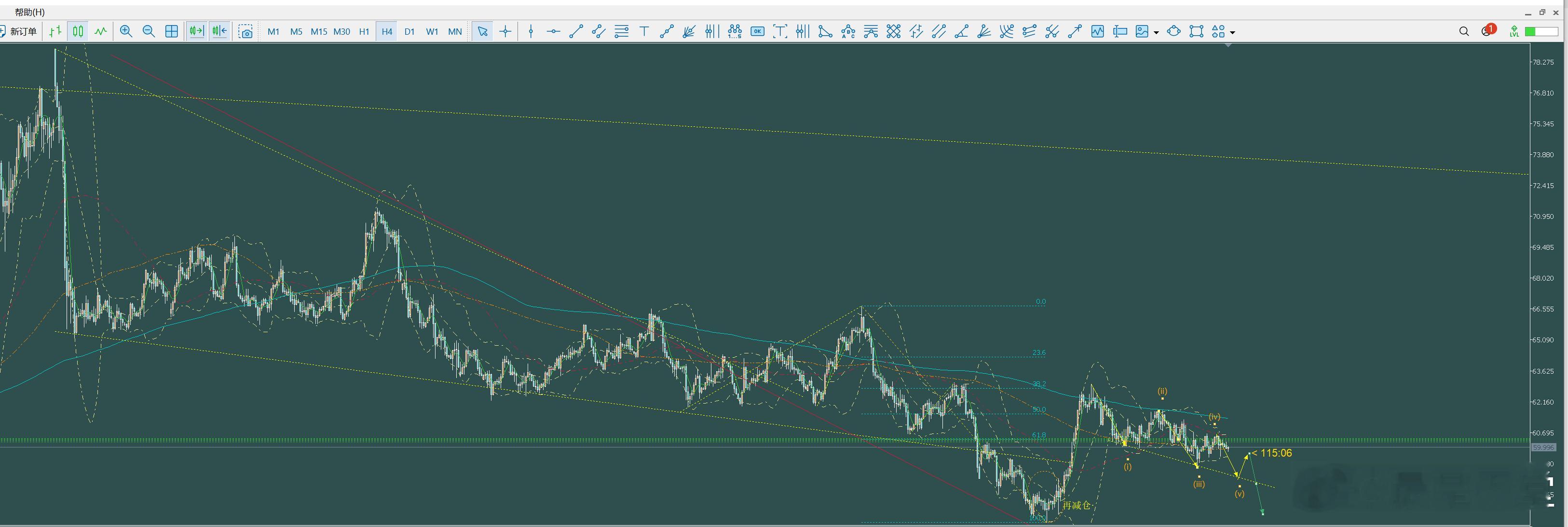The height and width of the screenshot is (527, 1568).
Task: Draw a trendline with the line tool
Action: point(576,32)
